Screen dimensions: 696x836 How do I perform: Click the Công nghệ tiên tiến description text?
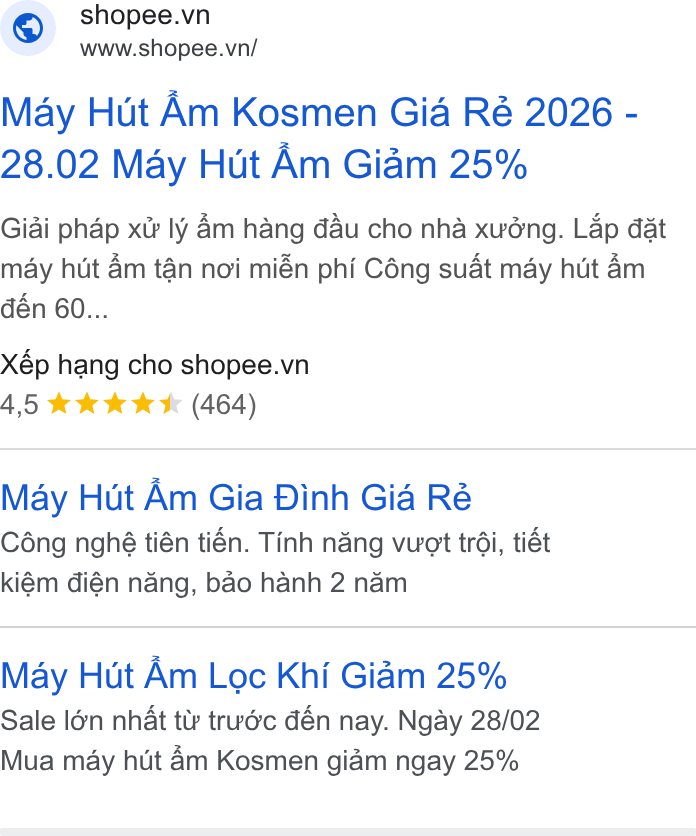point(275,563)
